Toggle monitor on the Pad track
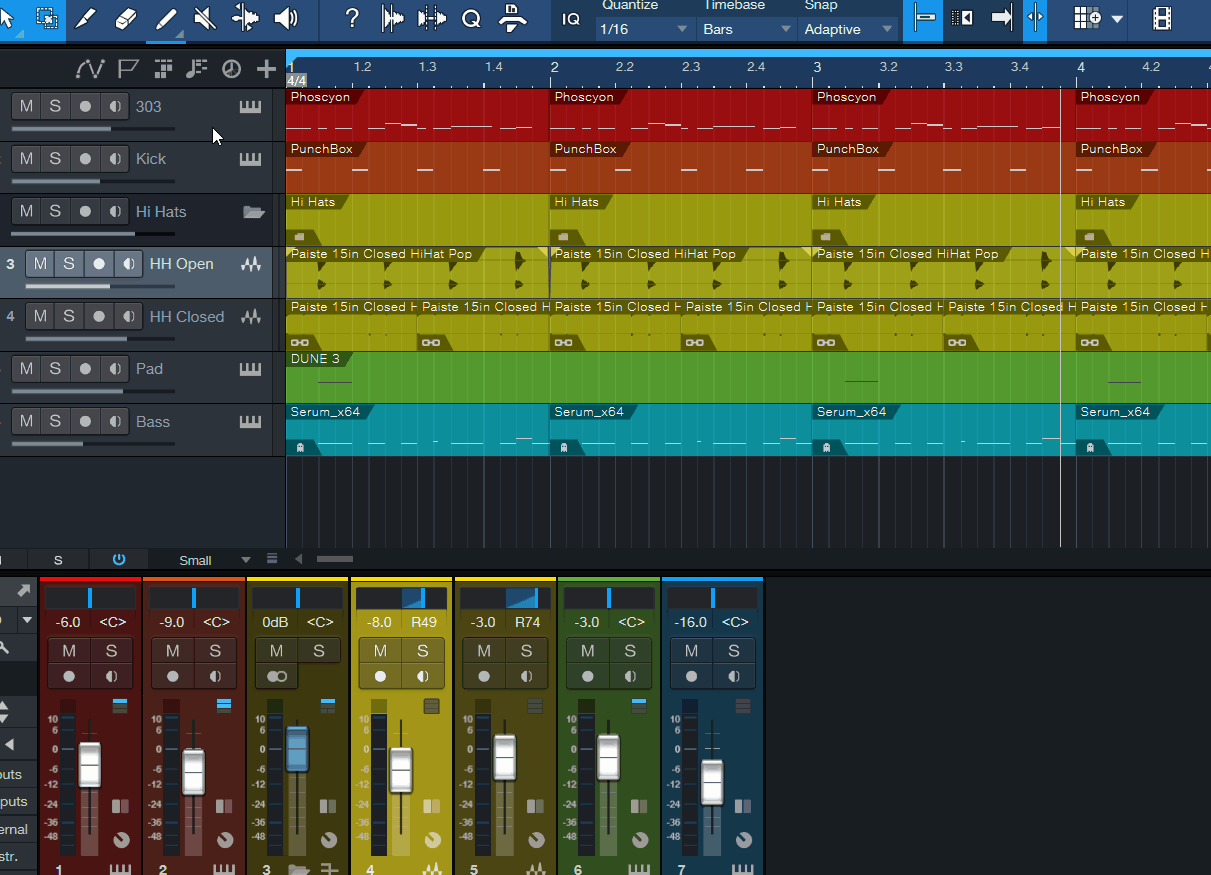This screenshot has height=875, width=1211. pos(115,369)
